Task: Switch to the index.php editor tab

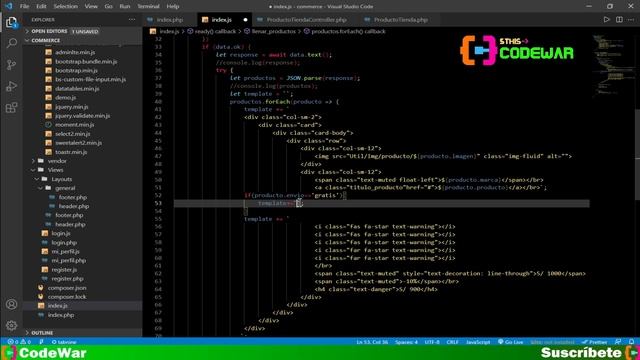Action: 169,20
